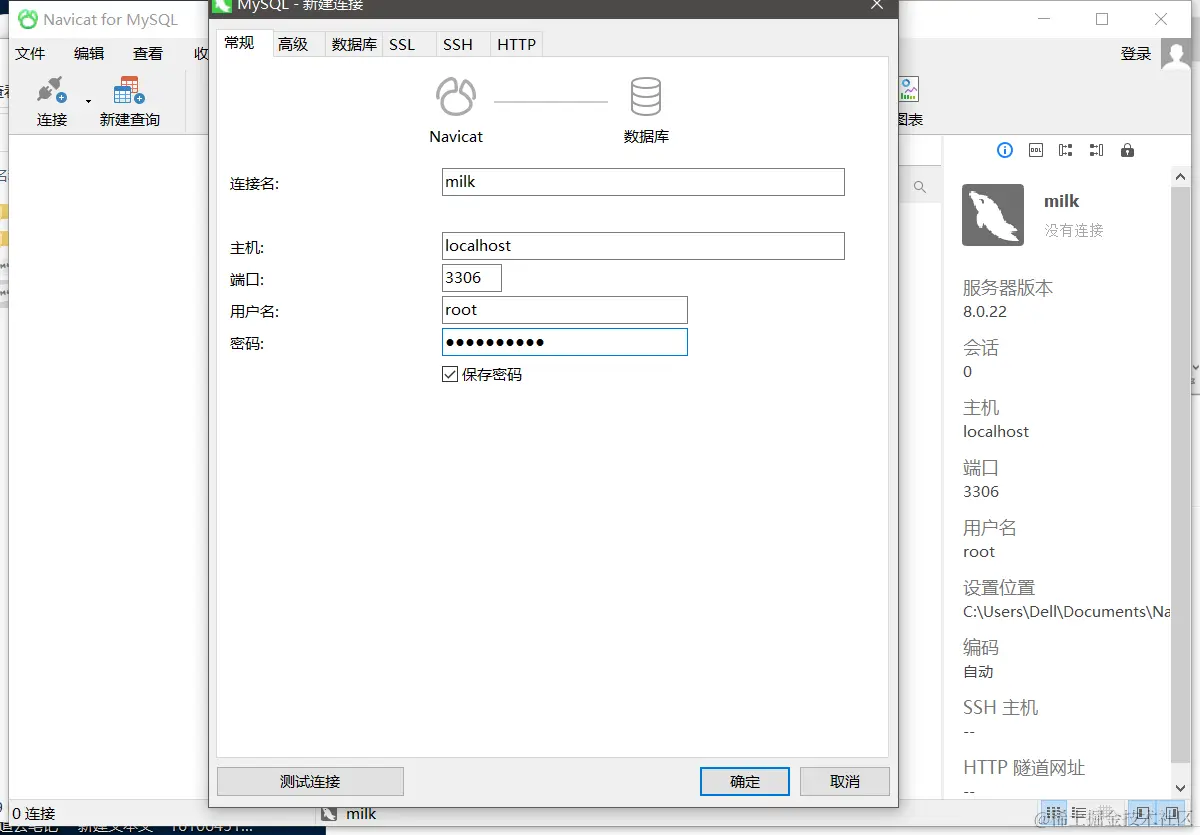Image resolution: width=1200 pixels, height=835 pixels.
Task: Click the 3306 value in the info panel
Action: (981, 492)
